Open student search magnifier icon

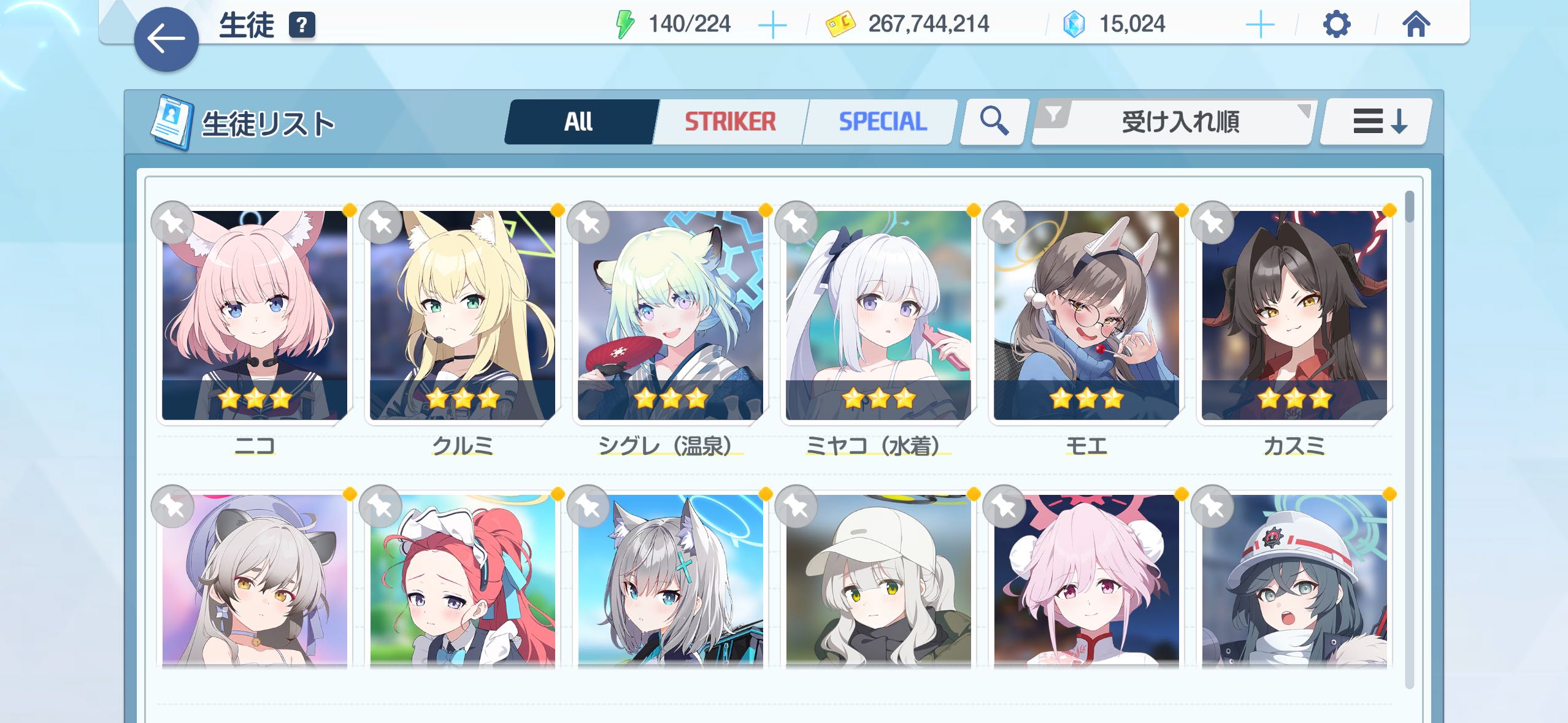(994, 121)
